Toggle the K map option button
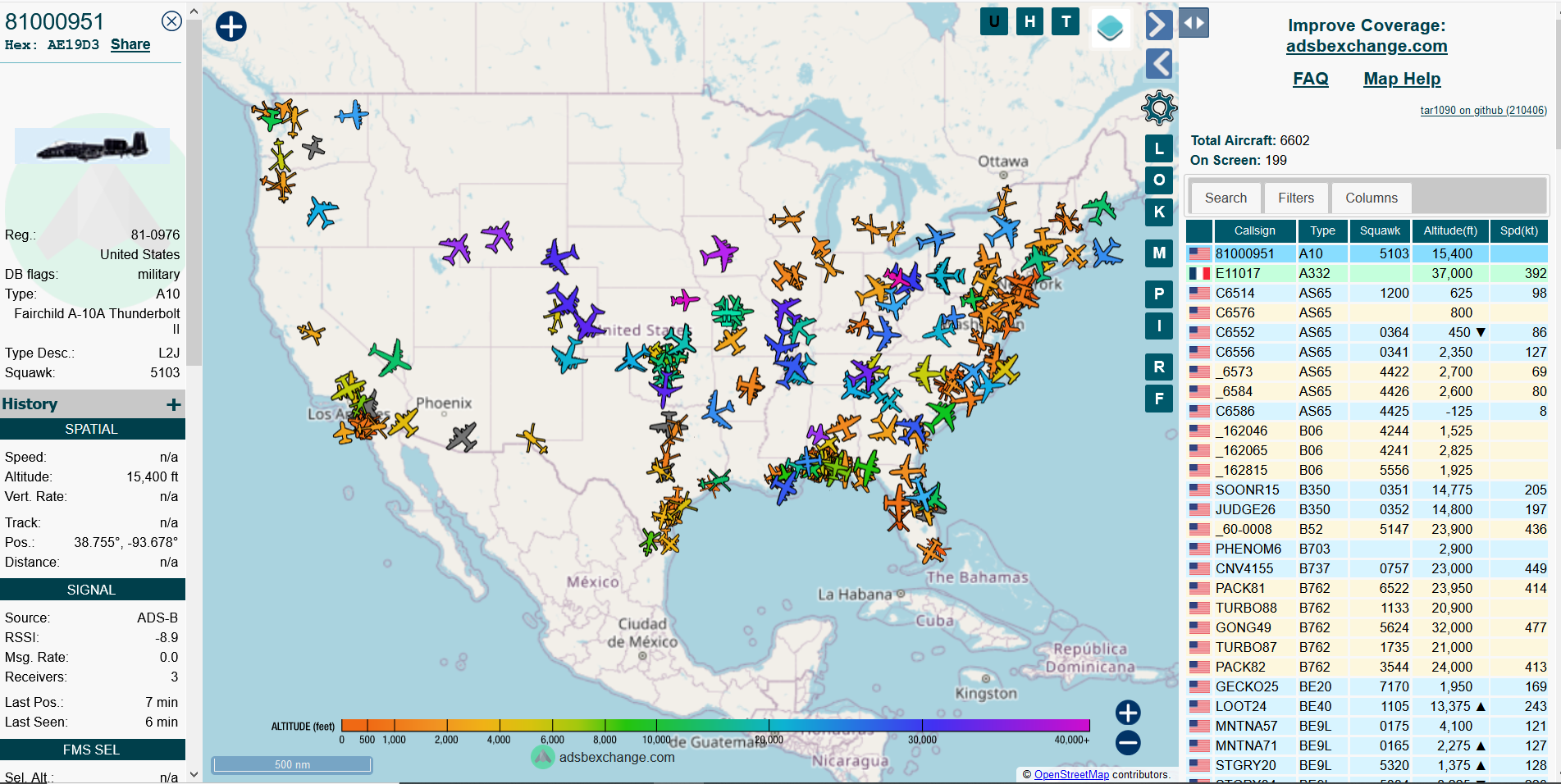1561x784 pixels. point(1159,212)
